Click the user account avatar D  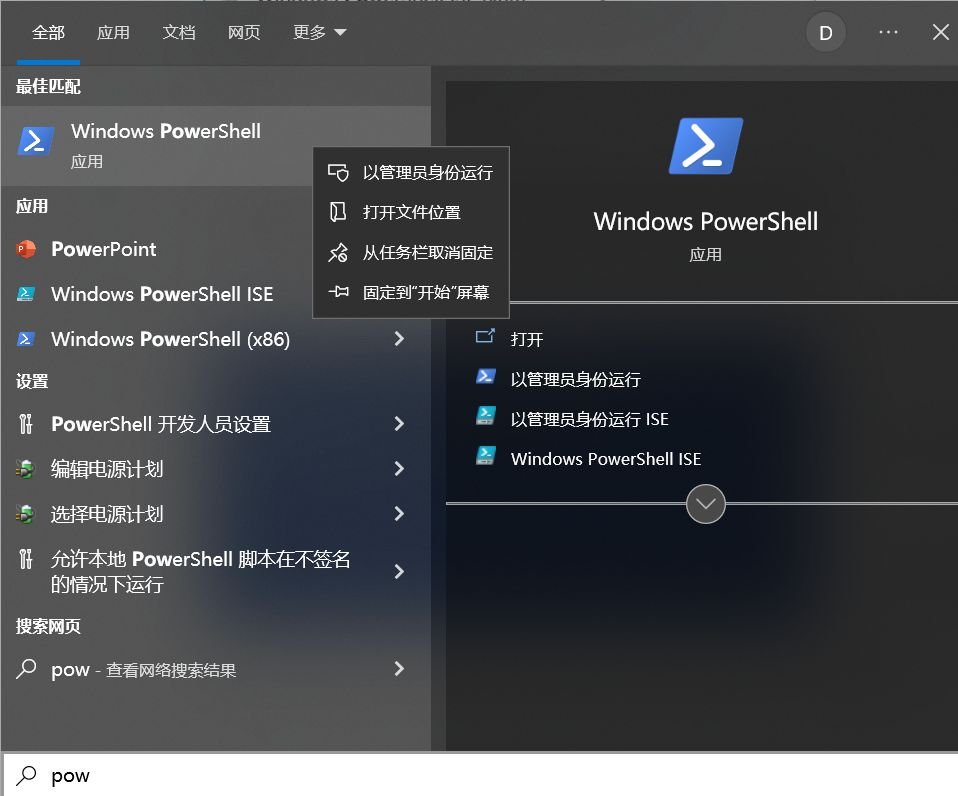(x=826, y=33)
